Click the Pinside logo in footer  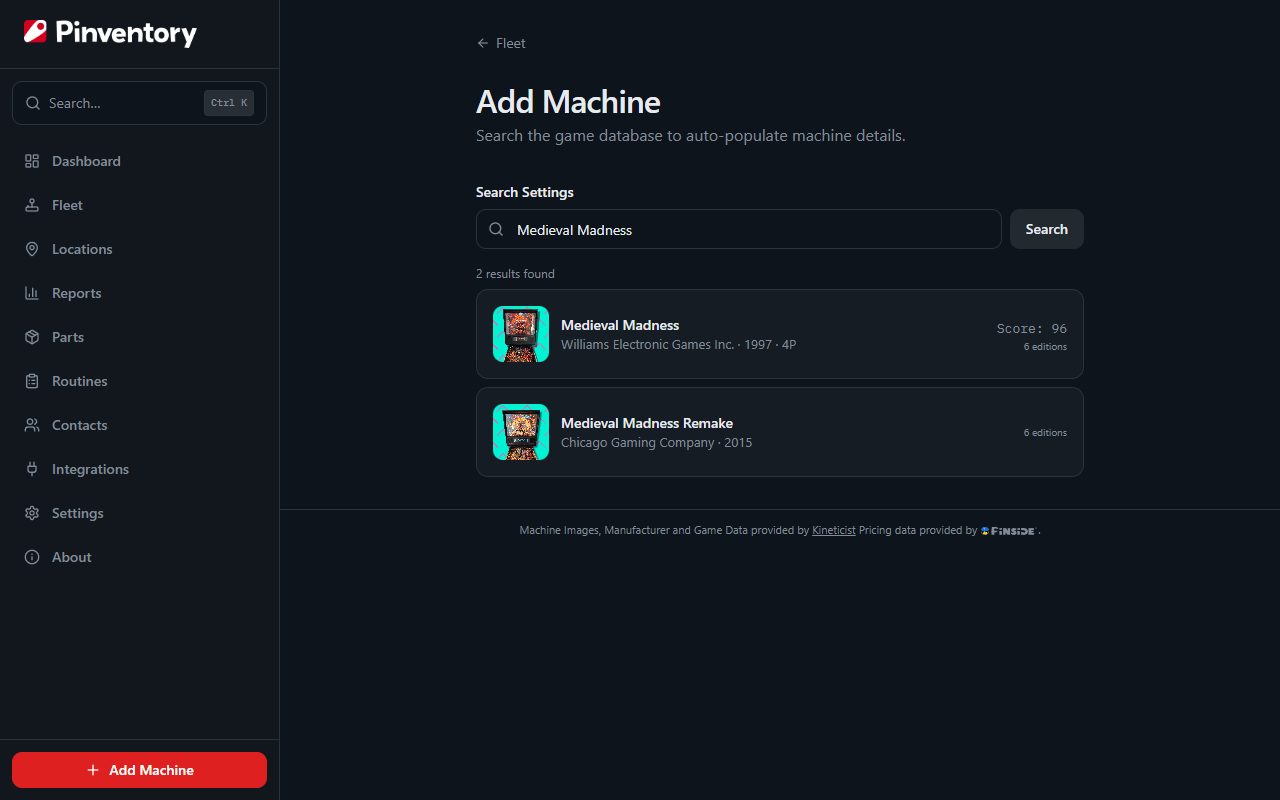pos(1008,531)
